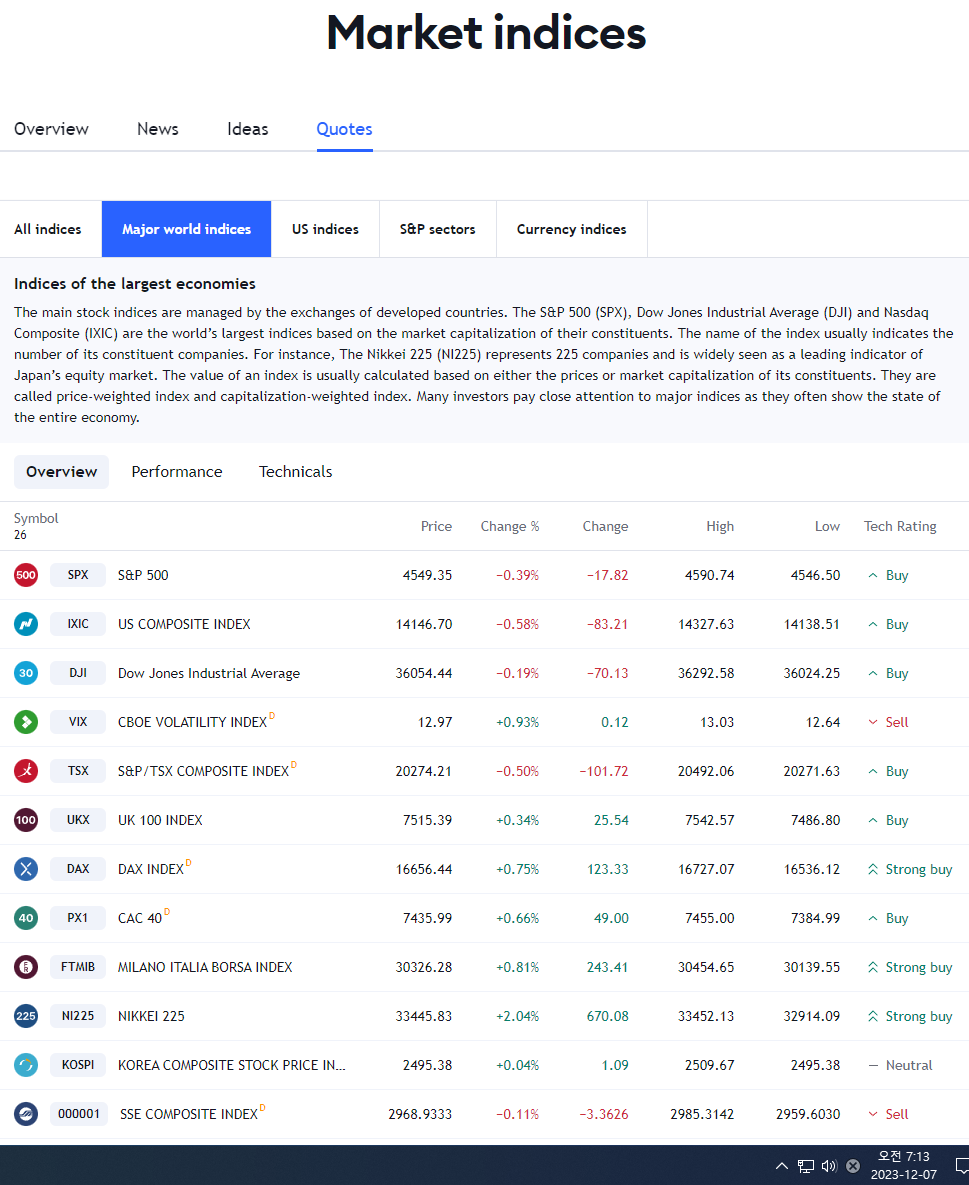Image resolution: width=969 pixels, height=1185 pixels.
Task: Select the All indices filter tab
Action: pos(48,229)
